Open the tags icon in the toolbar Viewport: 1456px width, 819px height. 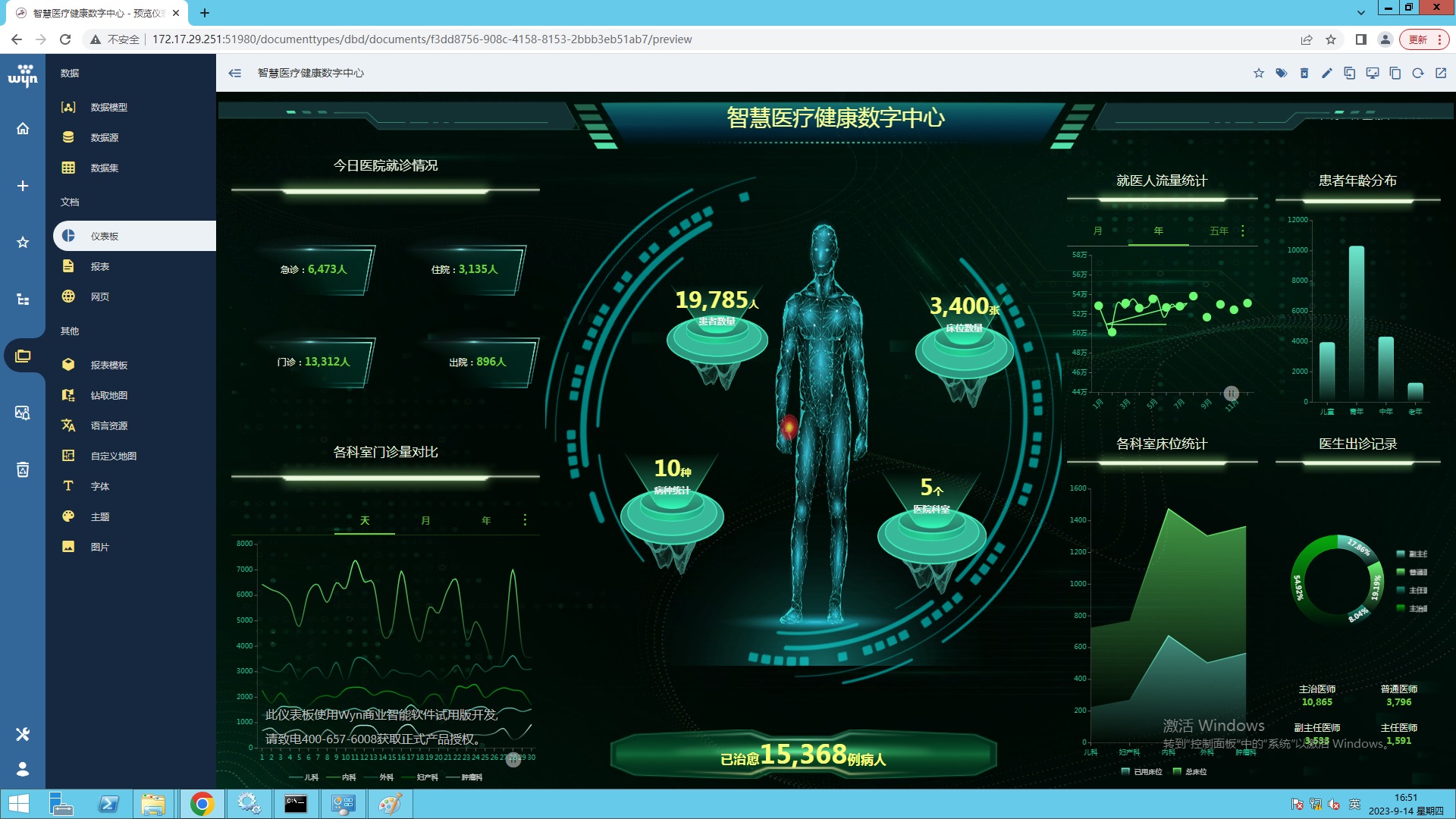coord(1281,73)
